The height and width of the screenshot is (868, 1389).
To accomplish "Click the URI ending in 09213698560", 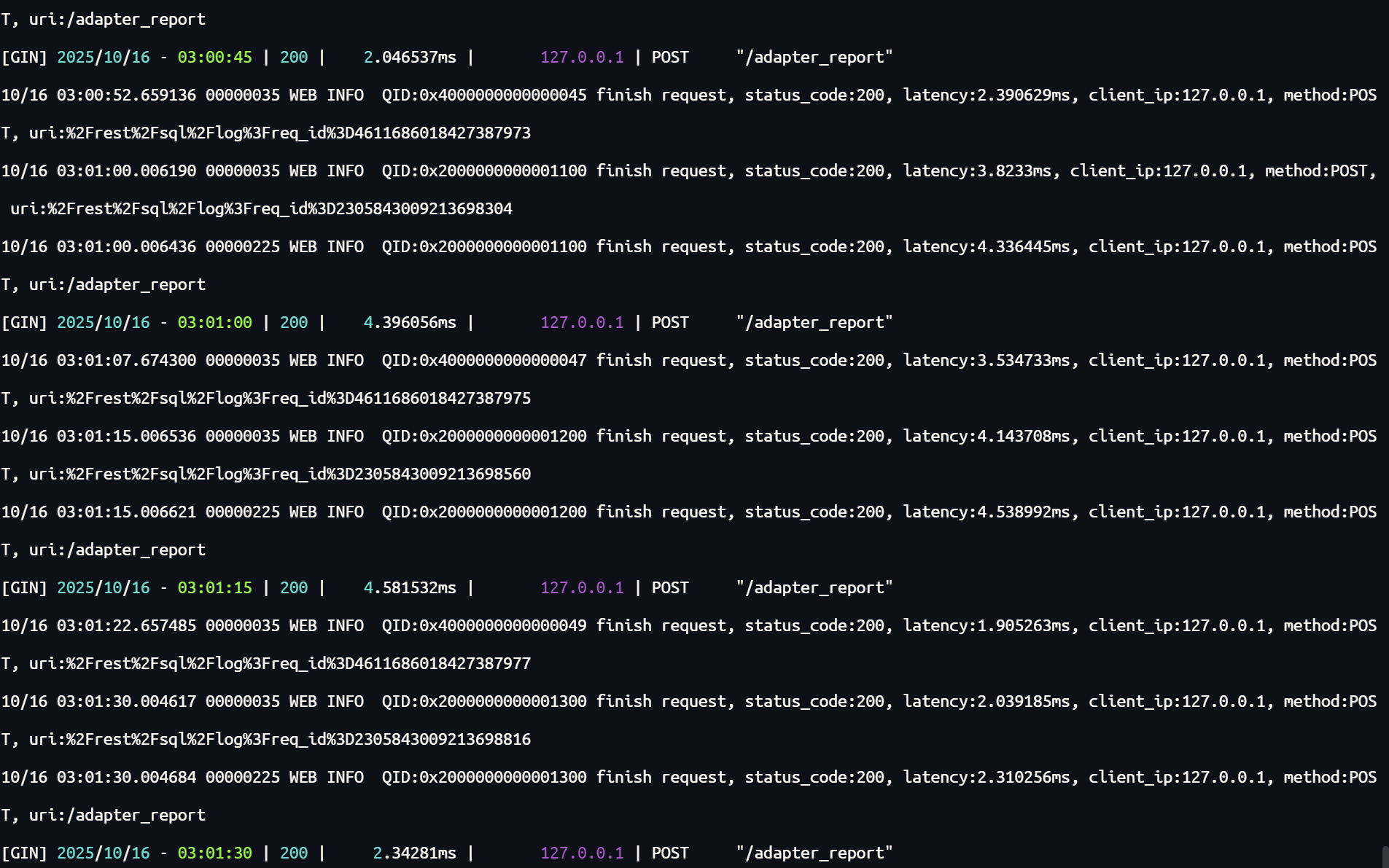I will click(x=279, y=474).
